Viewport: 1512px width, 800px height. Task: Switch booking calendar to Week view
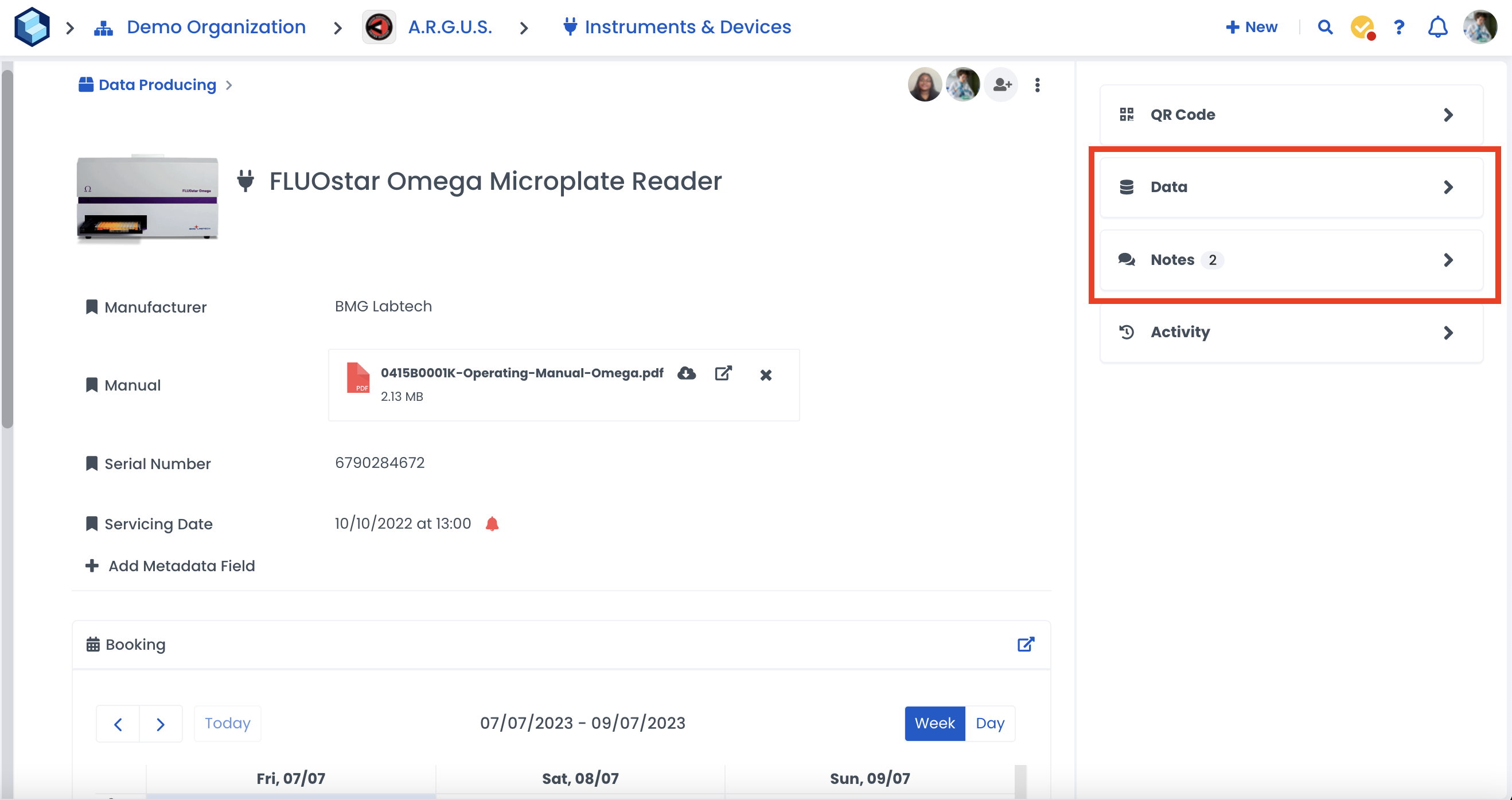934,723
